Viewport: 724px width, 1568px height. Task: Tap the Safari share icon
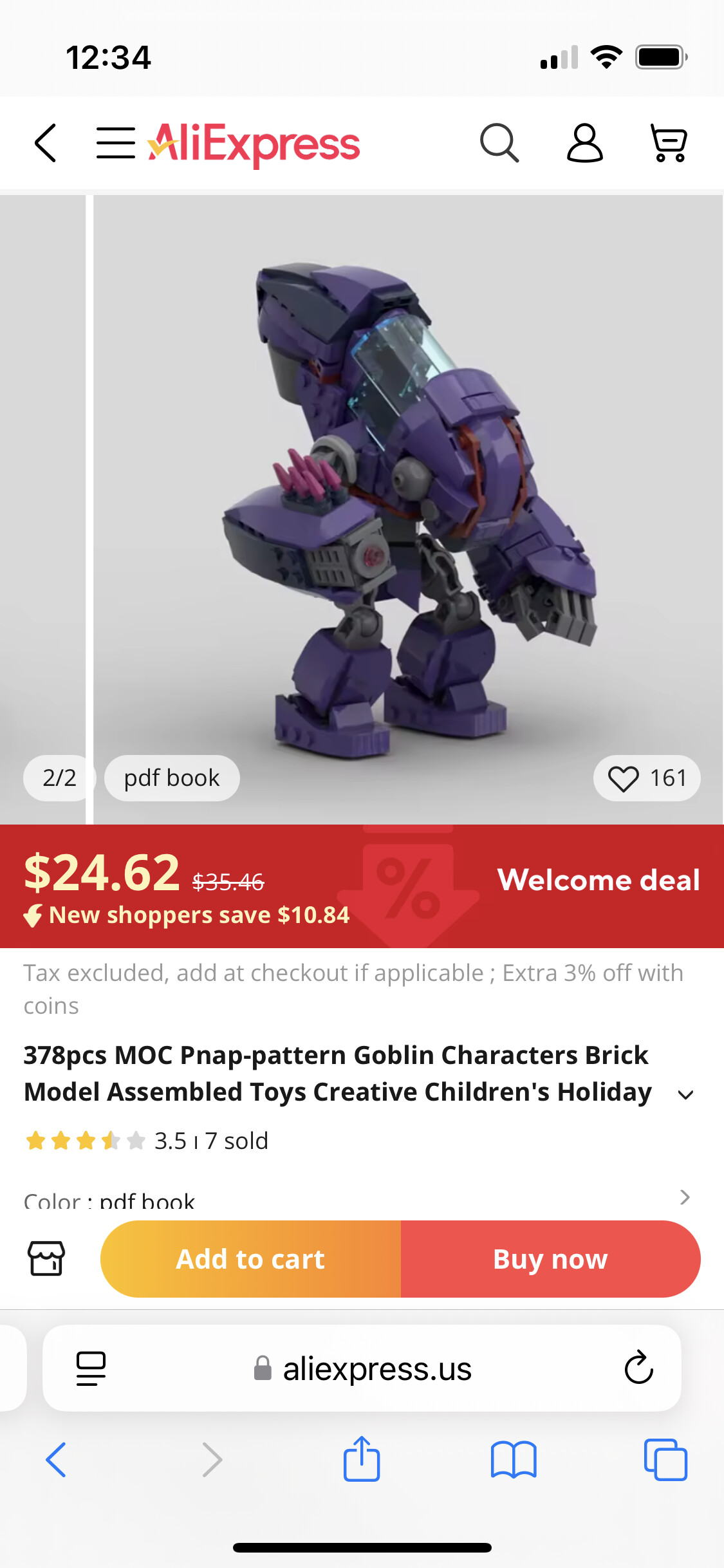[x=362, y=1459]
